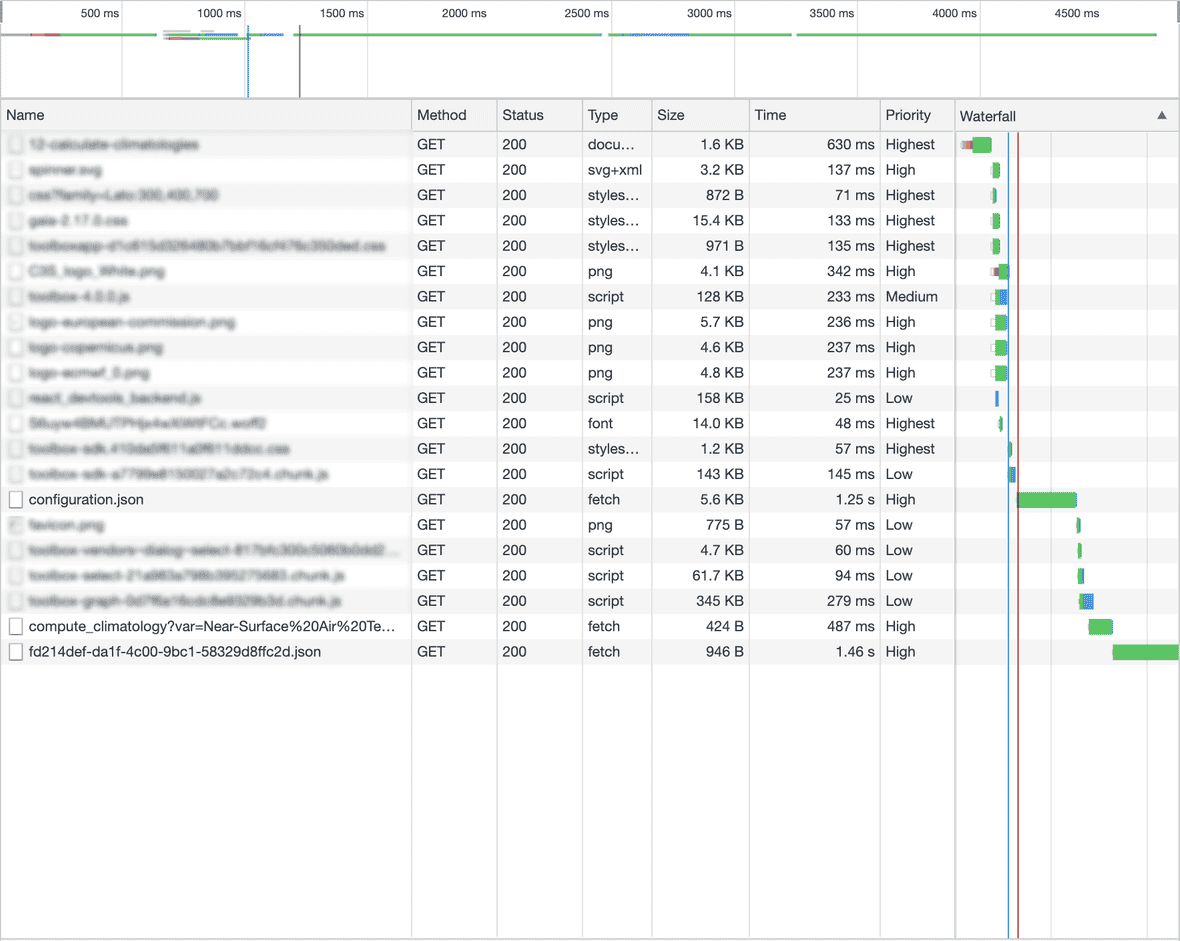The width and height of the screenshot is (1180, 941).
Task: Check the checkbox next to configuration.json
Action: (15, 499)
